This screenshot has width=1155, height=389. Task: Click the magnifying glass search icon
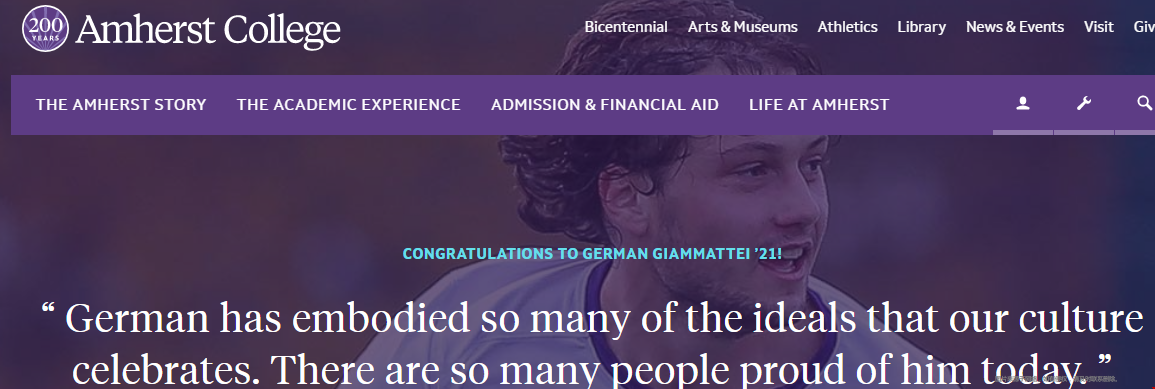(1142, 104)
